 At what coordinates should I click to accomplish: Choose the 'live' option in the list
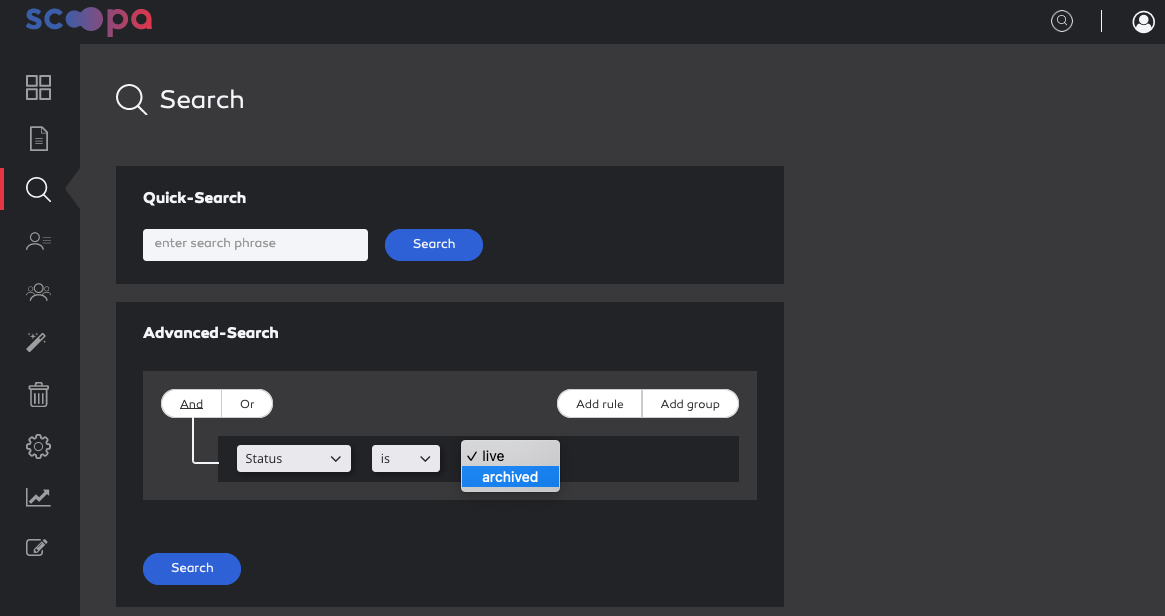pos(510,455)
